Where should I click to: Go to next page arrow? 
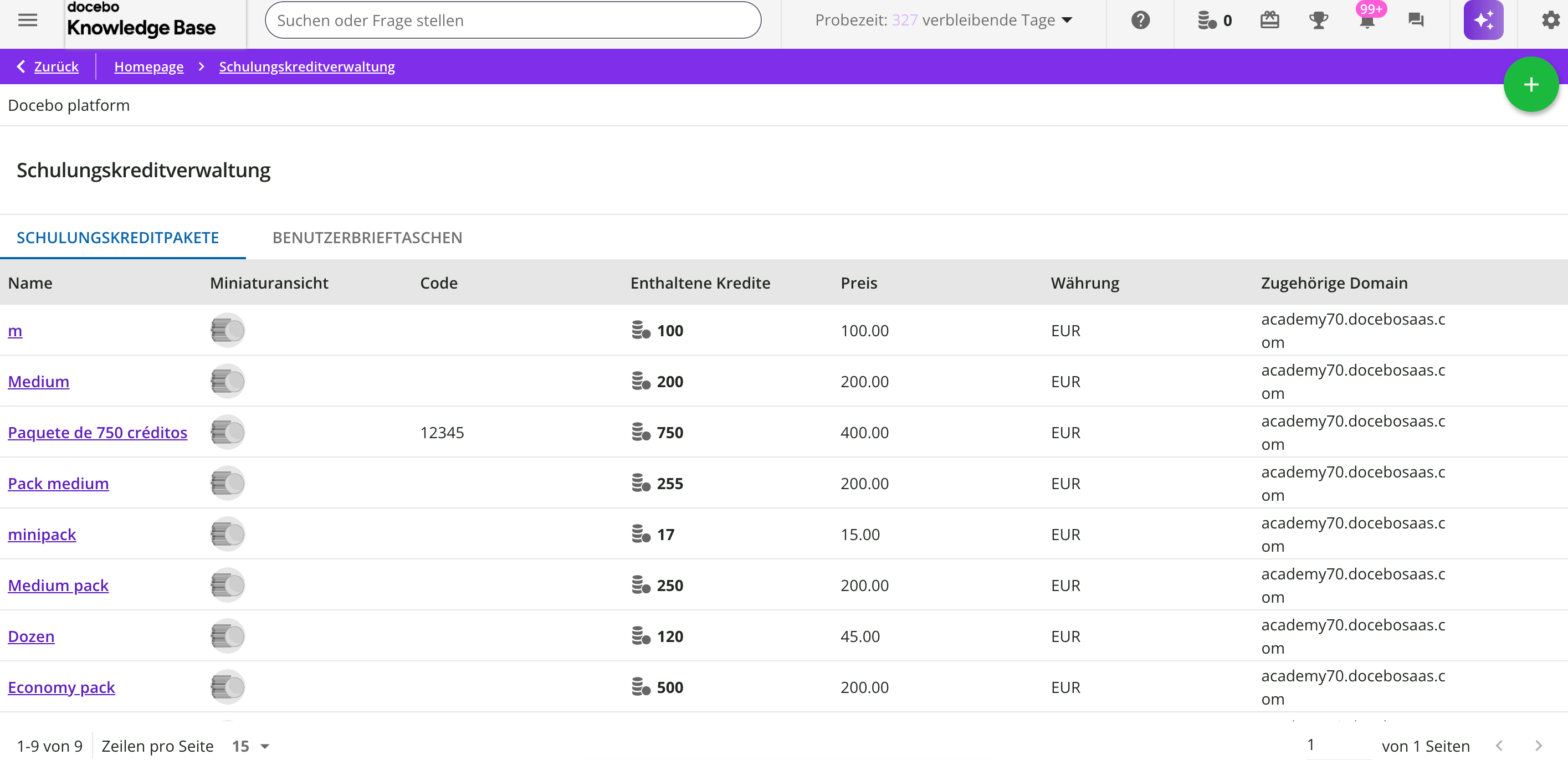1538,746
